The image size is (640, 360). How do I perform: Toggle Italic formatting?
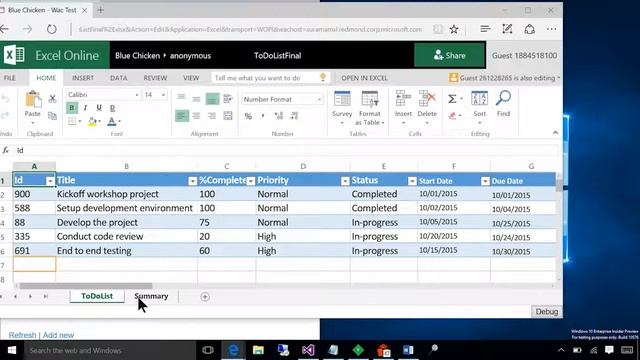(85, 108)
